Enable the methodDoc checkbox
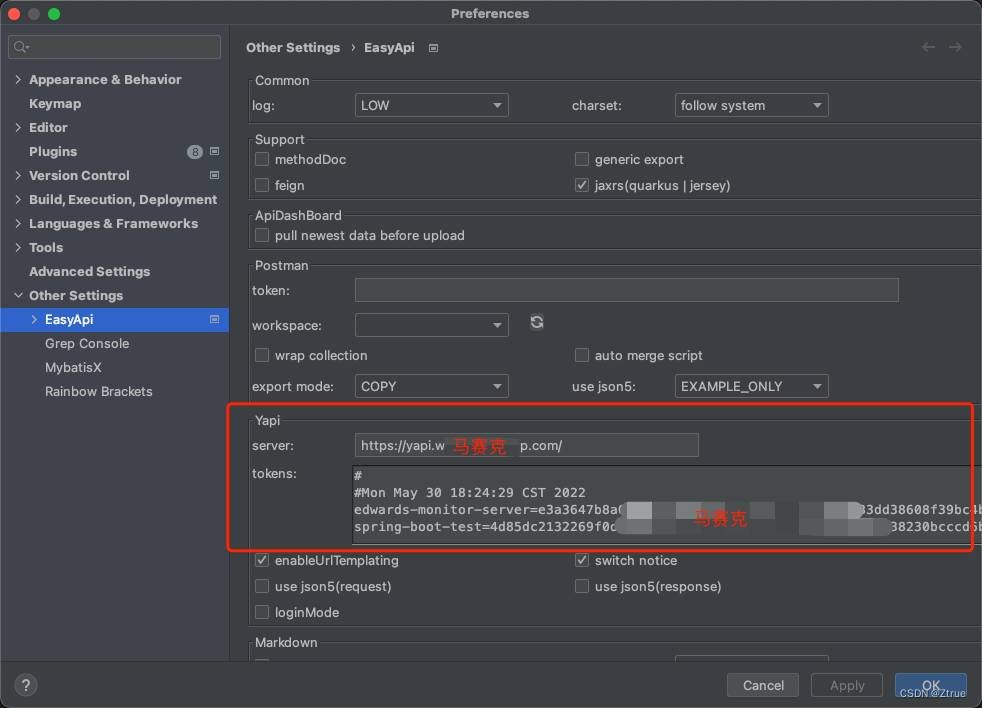 [262, 159]
